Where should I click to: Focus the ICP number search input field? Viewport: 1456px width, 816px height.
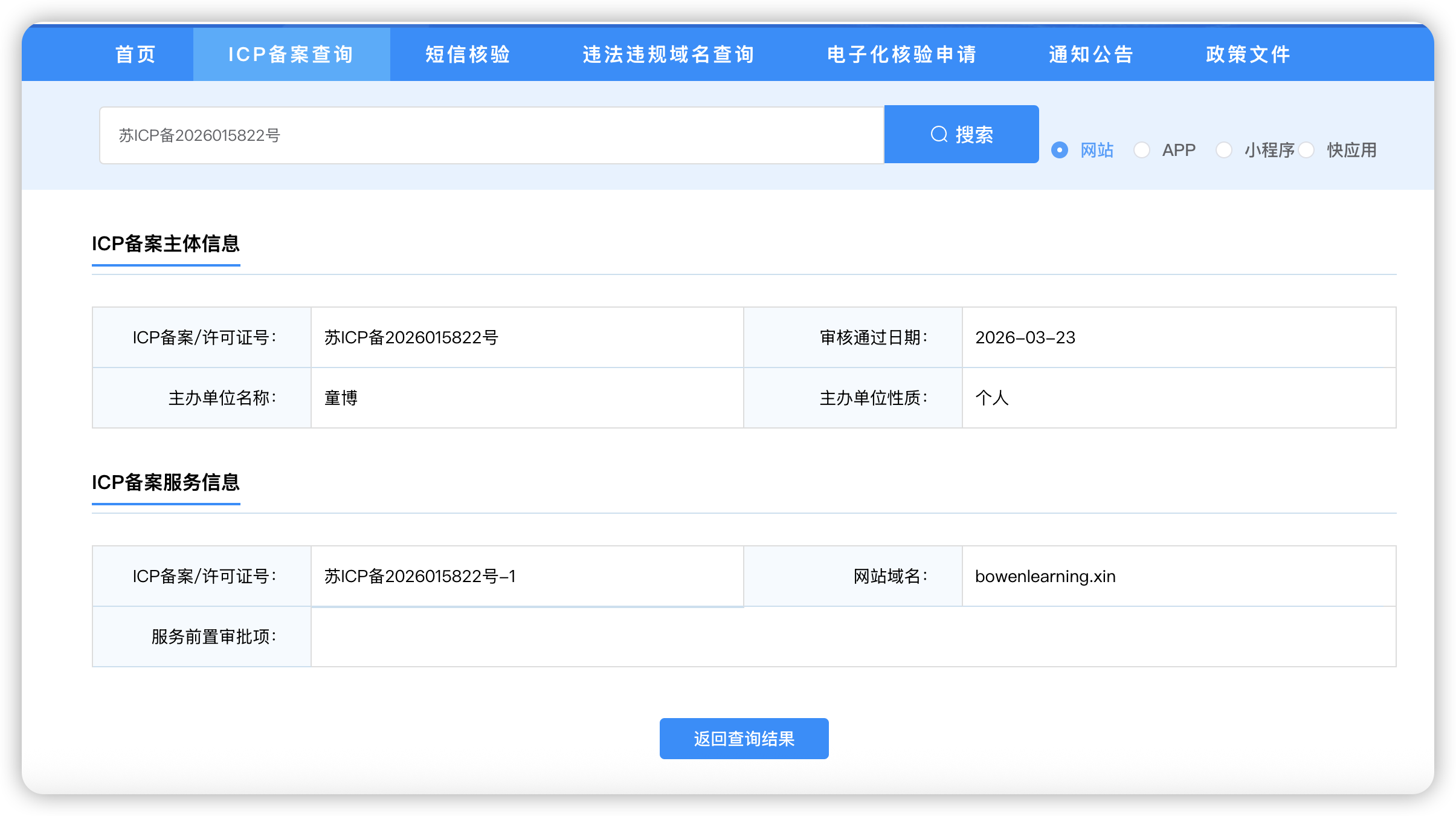(491, 135)
